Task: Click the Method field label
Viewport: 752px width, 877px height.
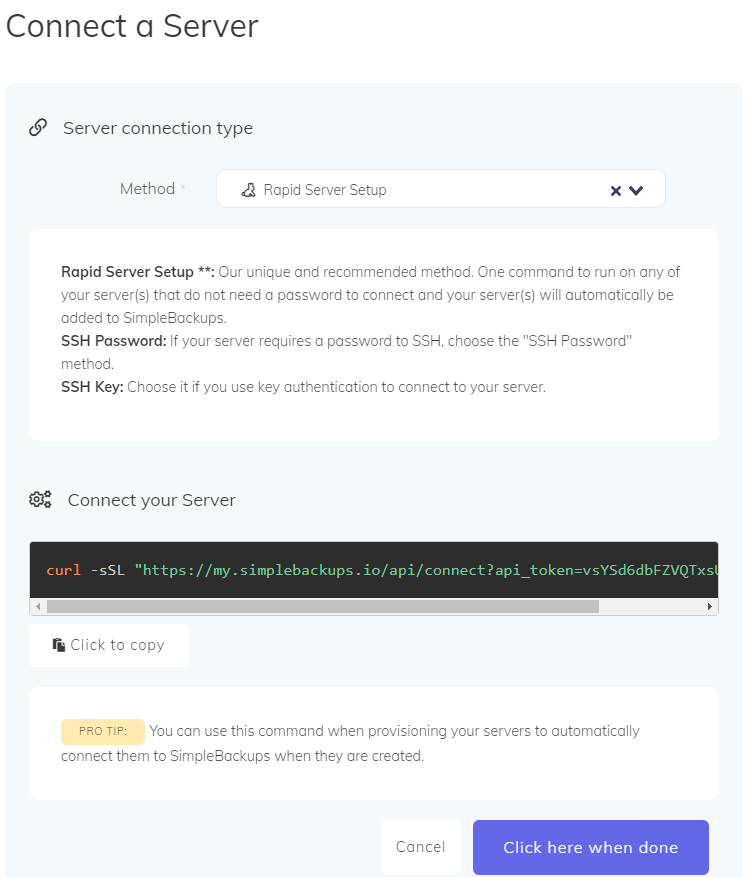Action: [x=148, y=189]
